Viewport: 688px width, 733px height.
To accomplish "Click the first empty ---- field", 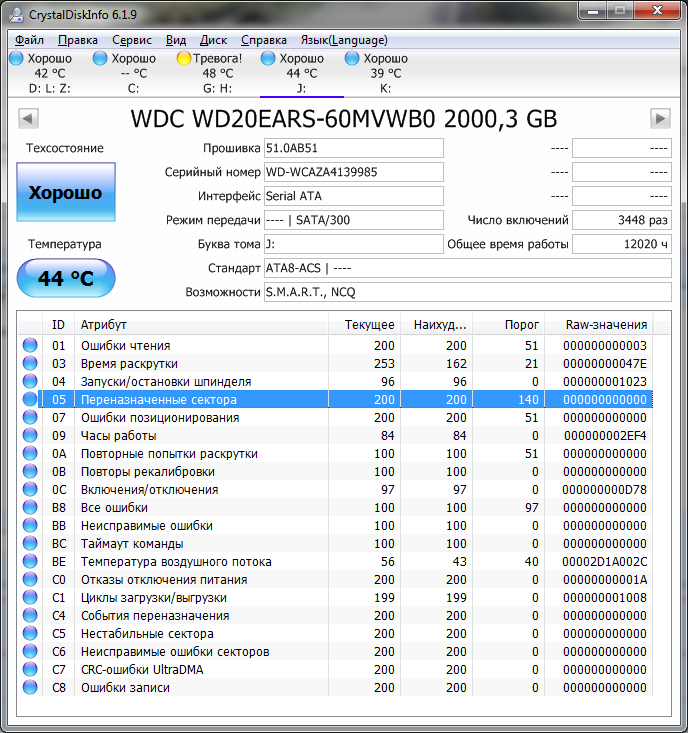I will (x=622, y=148).
